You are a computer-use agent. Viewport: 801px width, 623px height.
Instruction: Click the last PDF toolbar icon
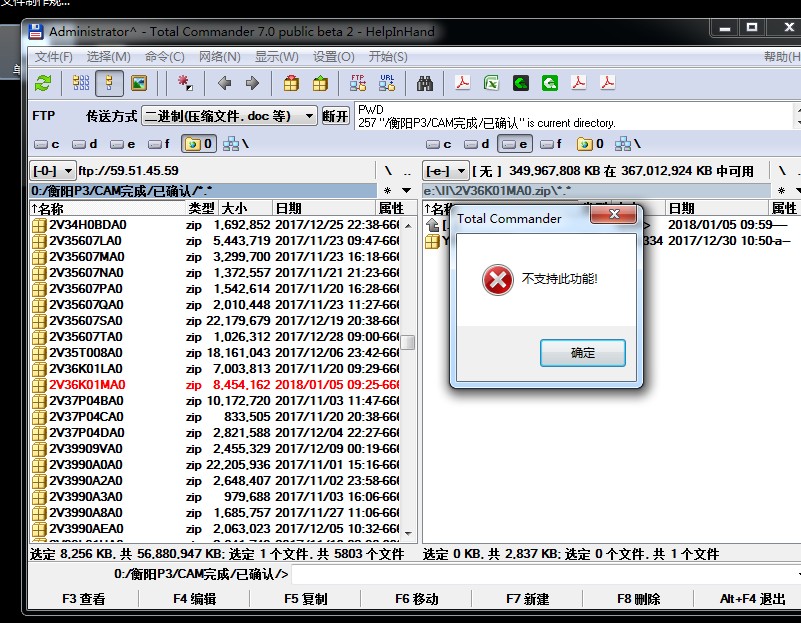click(608, 83)
